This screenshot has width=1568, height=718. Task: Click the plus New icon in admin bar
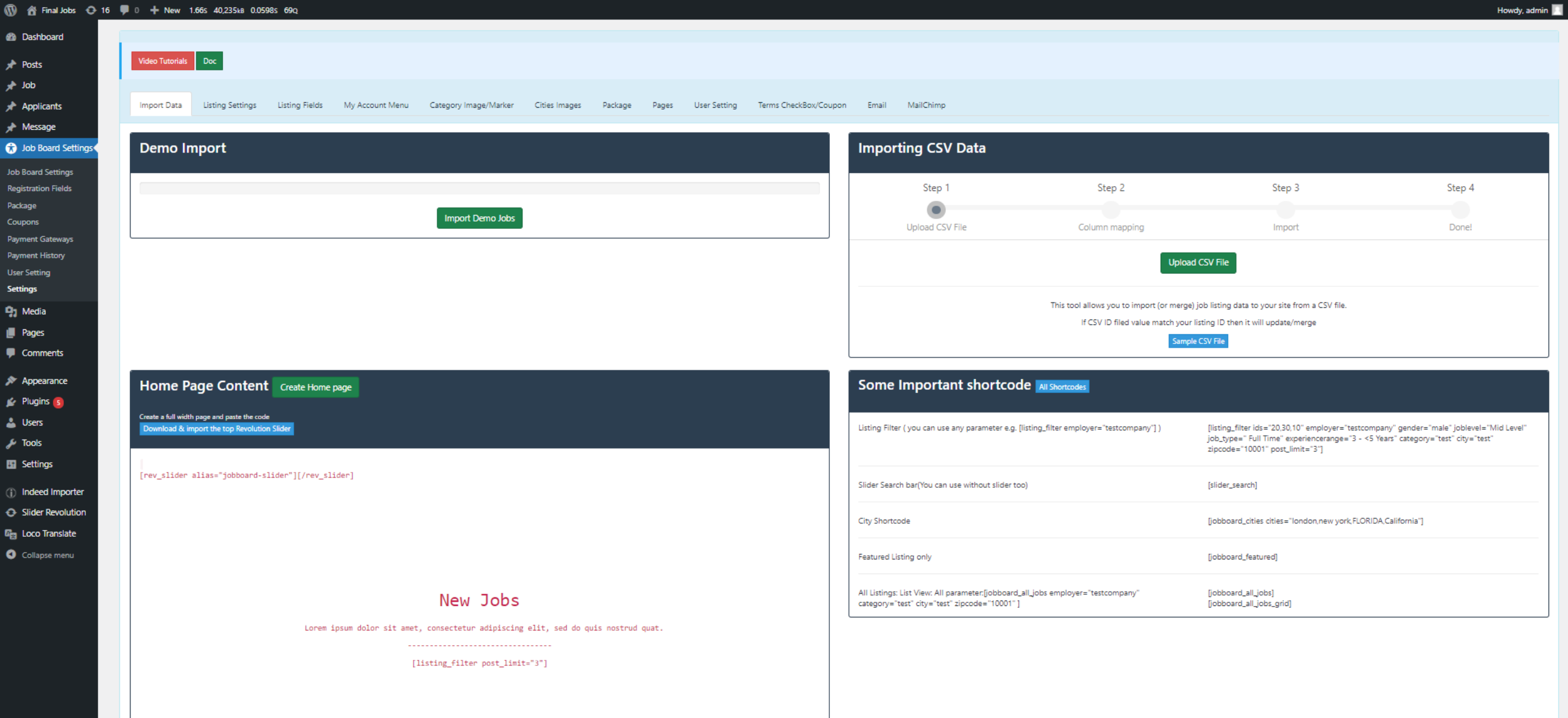154,10
